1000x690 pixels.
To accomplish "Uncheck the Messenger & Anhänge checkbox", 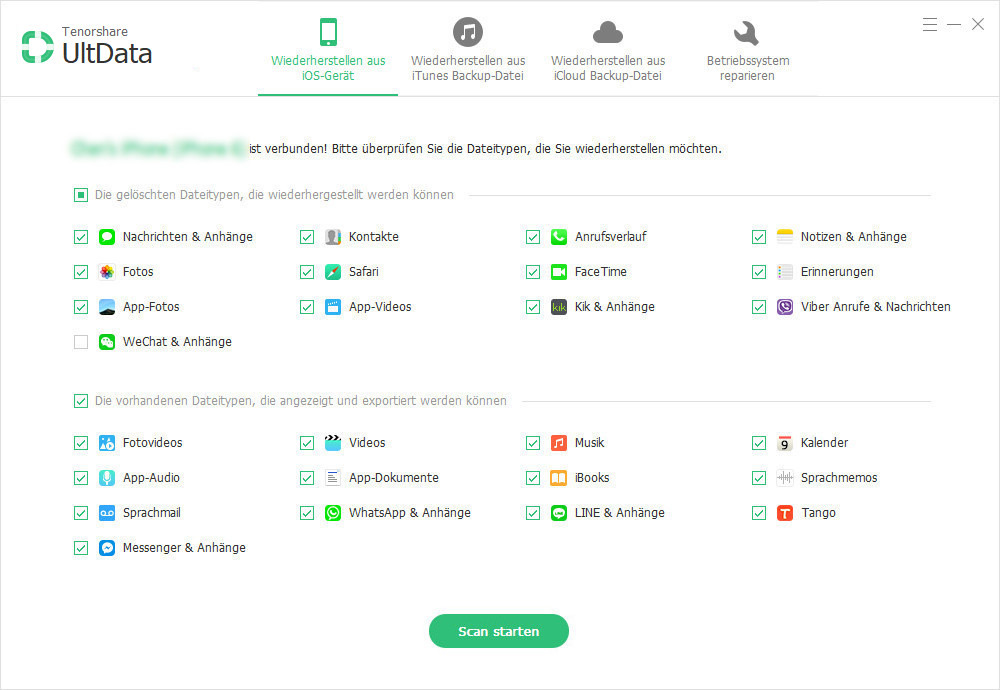I will coord(81,548).
